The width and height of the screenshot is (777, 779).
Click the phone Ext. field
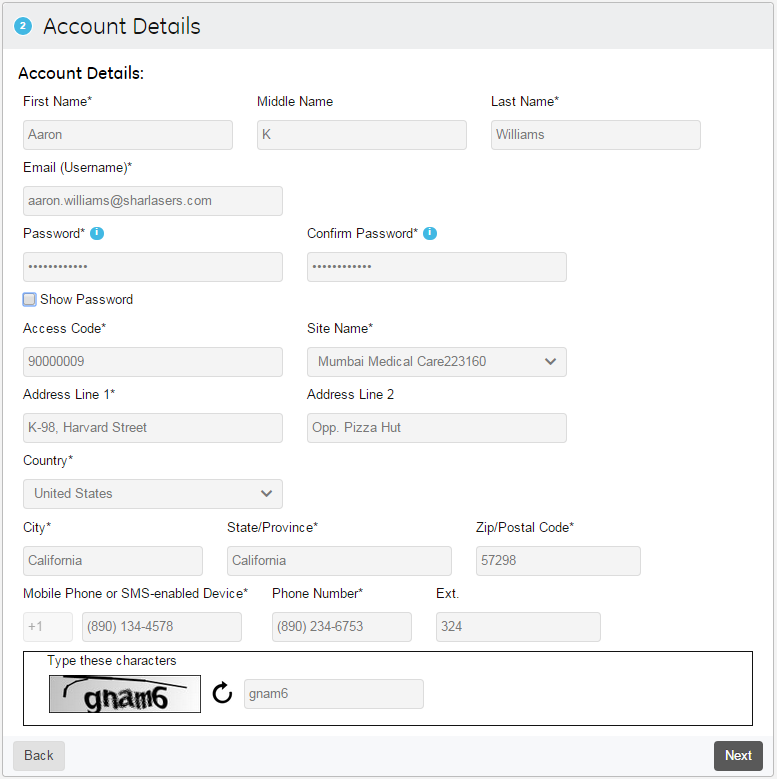click(x=518, y=627)
